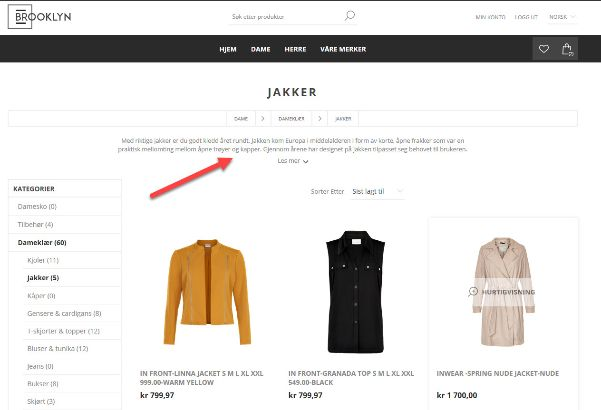Expand description with Les mer

coord(293,161)
